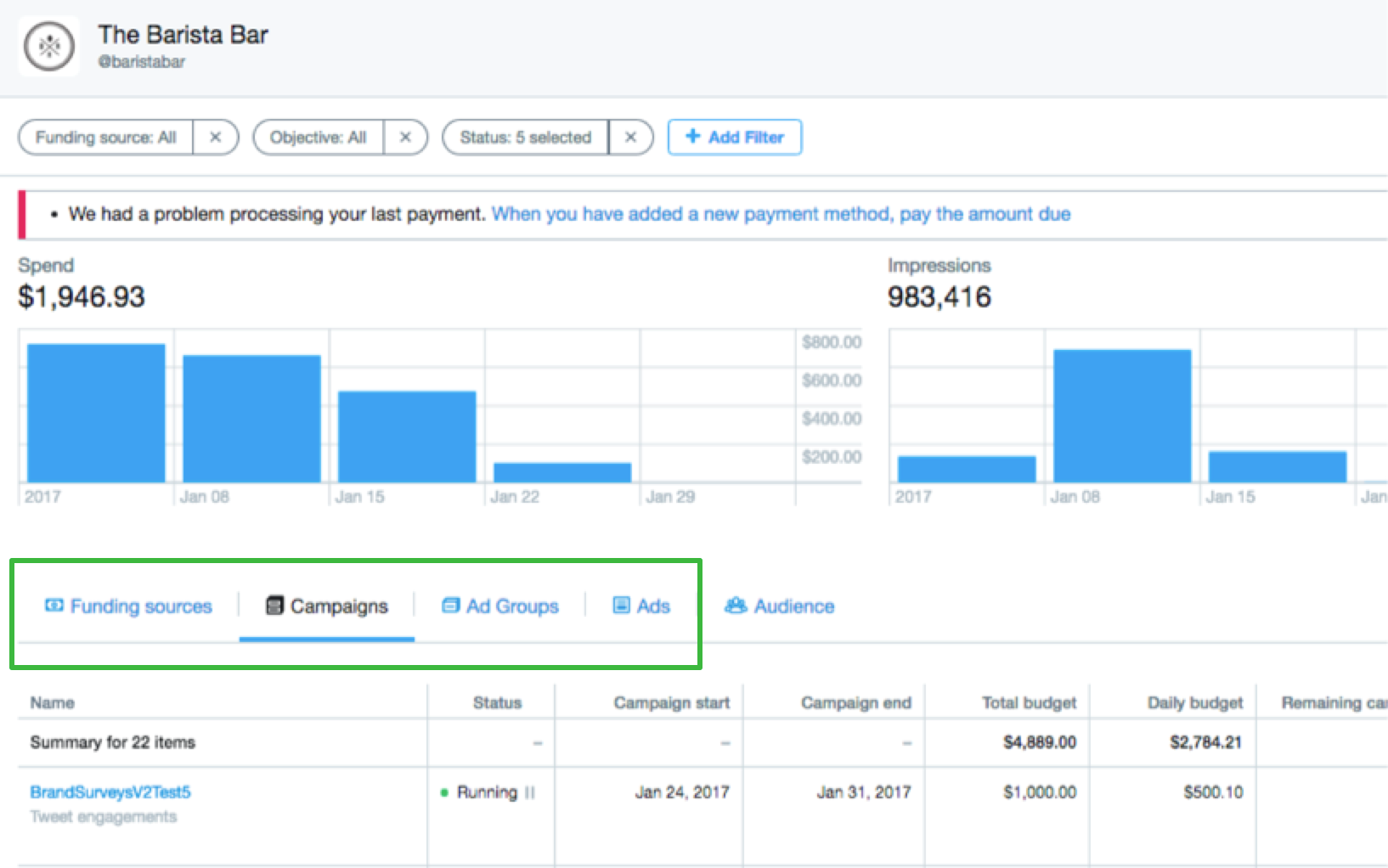Click the 2017 Impressions chart bar

click(967, 470)
